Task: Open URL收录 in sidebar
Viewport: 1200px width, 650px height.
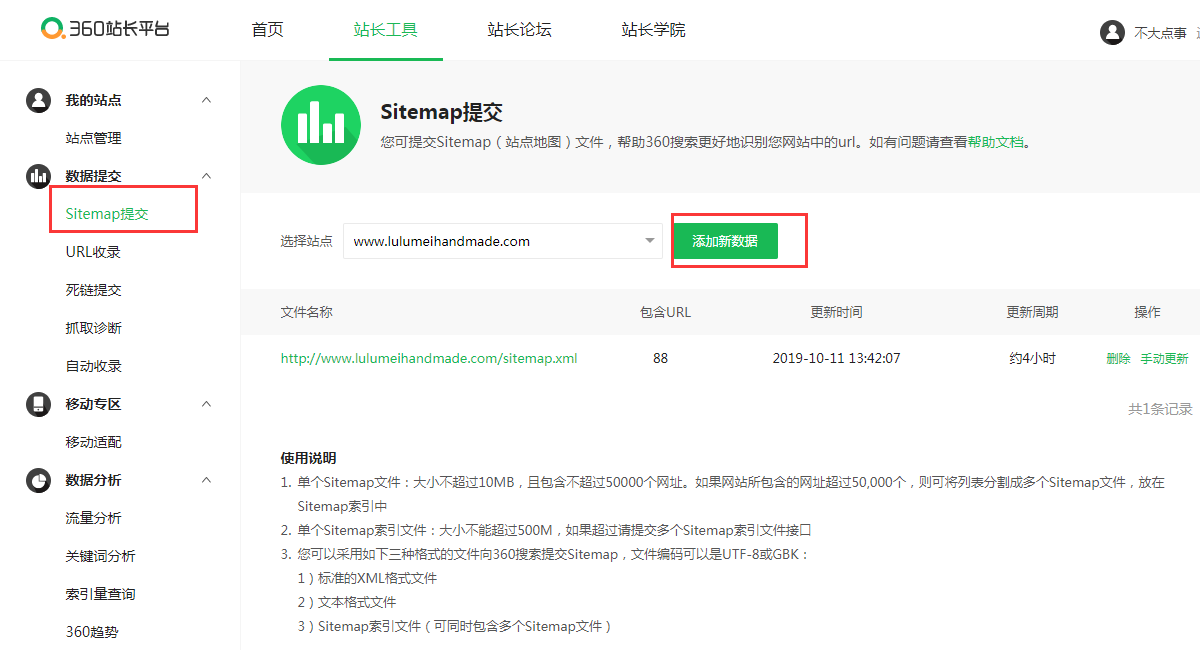Action: point(93,252)
